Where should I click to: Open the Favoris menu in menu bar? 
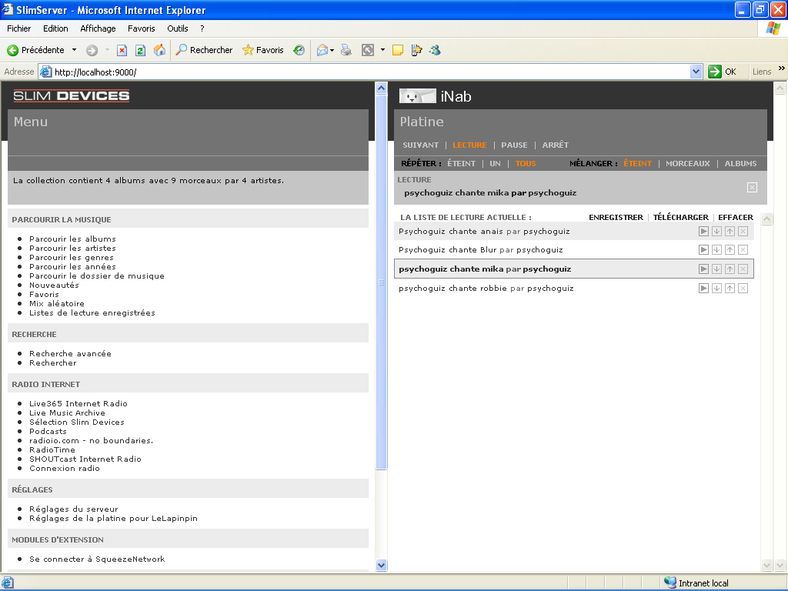pyautogui.click(x=141, y=29)
